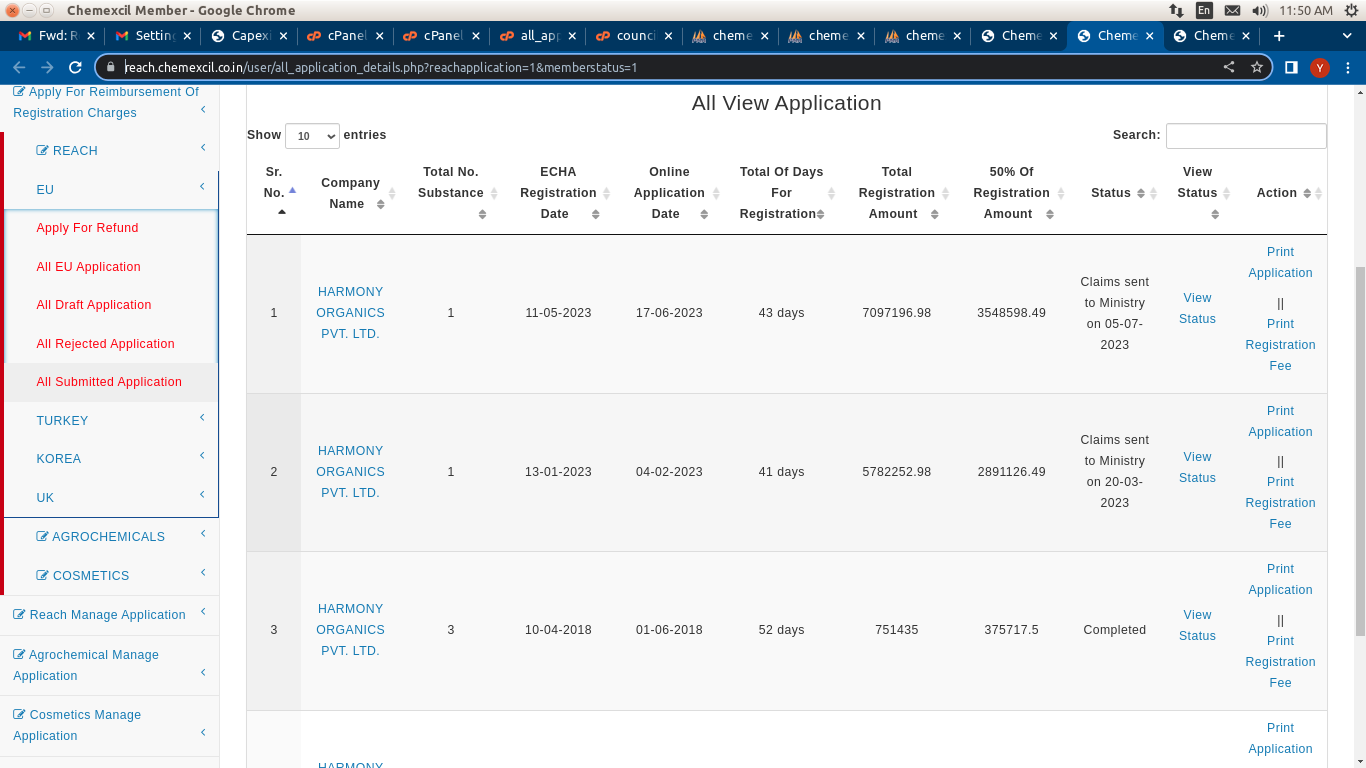
Task: Reload the page with the browser refresh icon
Action: (75, 68)
